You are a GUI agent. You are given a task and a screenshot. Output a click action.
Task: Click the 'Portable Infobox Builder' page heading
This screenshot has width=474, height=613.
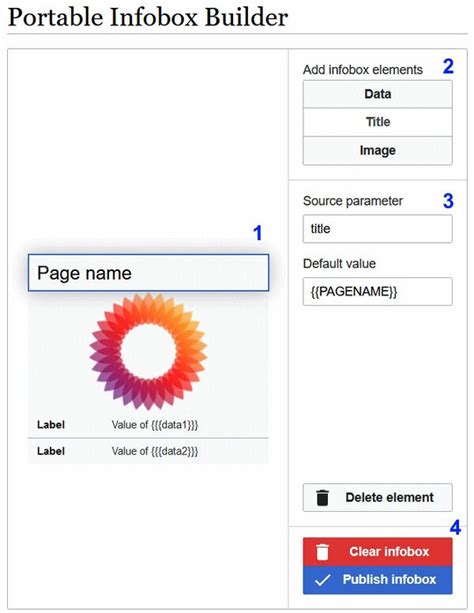coord(148,18)
